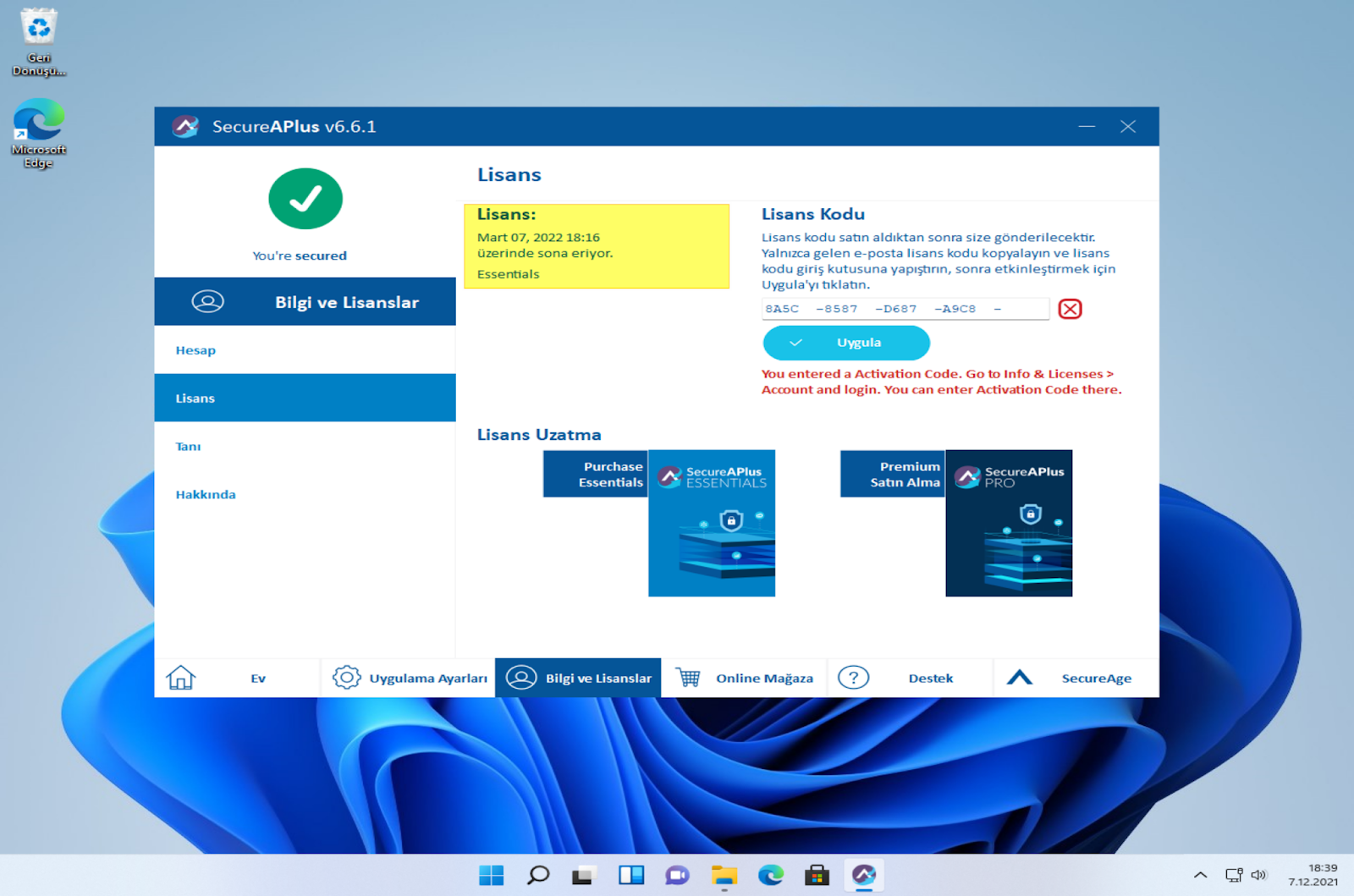Click the clock and date in taskbar

pos(1313,875)
